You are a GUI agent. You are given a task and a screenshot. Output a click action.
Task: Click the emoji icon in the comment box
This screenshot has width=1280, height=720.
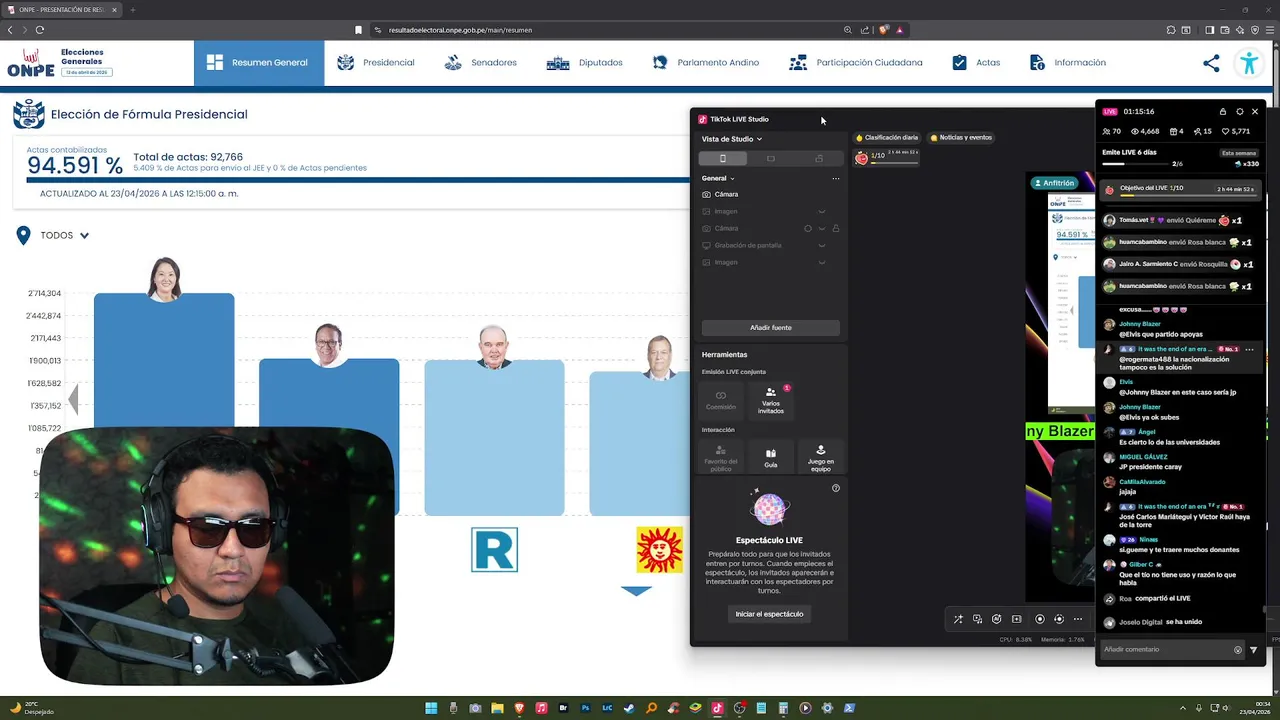(x=1238, y=650)
